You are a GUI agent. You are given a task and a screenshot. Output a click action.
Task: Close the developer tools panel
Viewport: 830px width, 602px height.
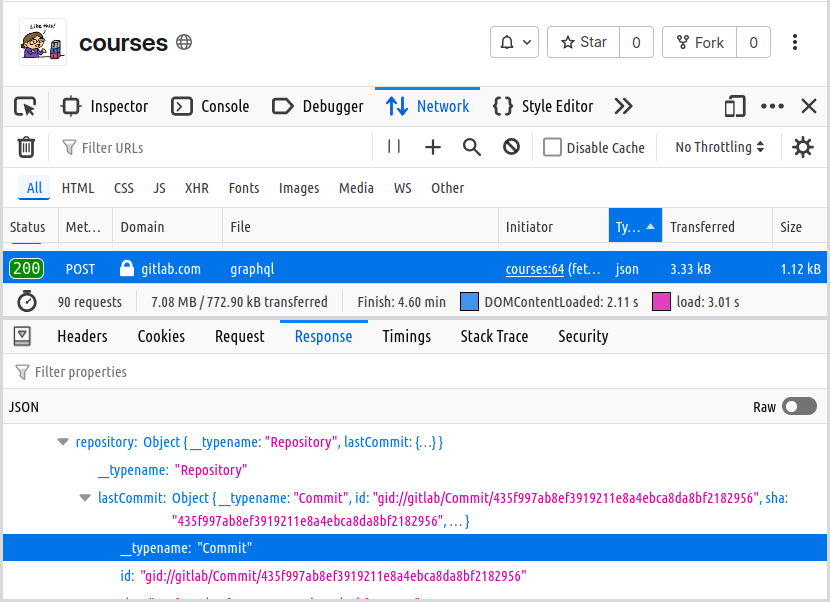809,106
